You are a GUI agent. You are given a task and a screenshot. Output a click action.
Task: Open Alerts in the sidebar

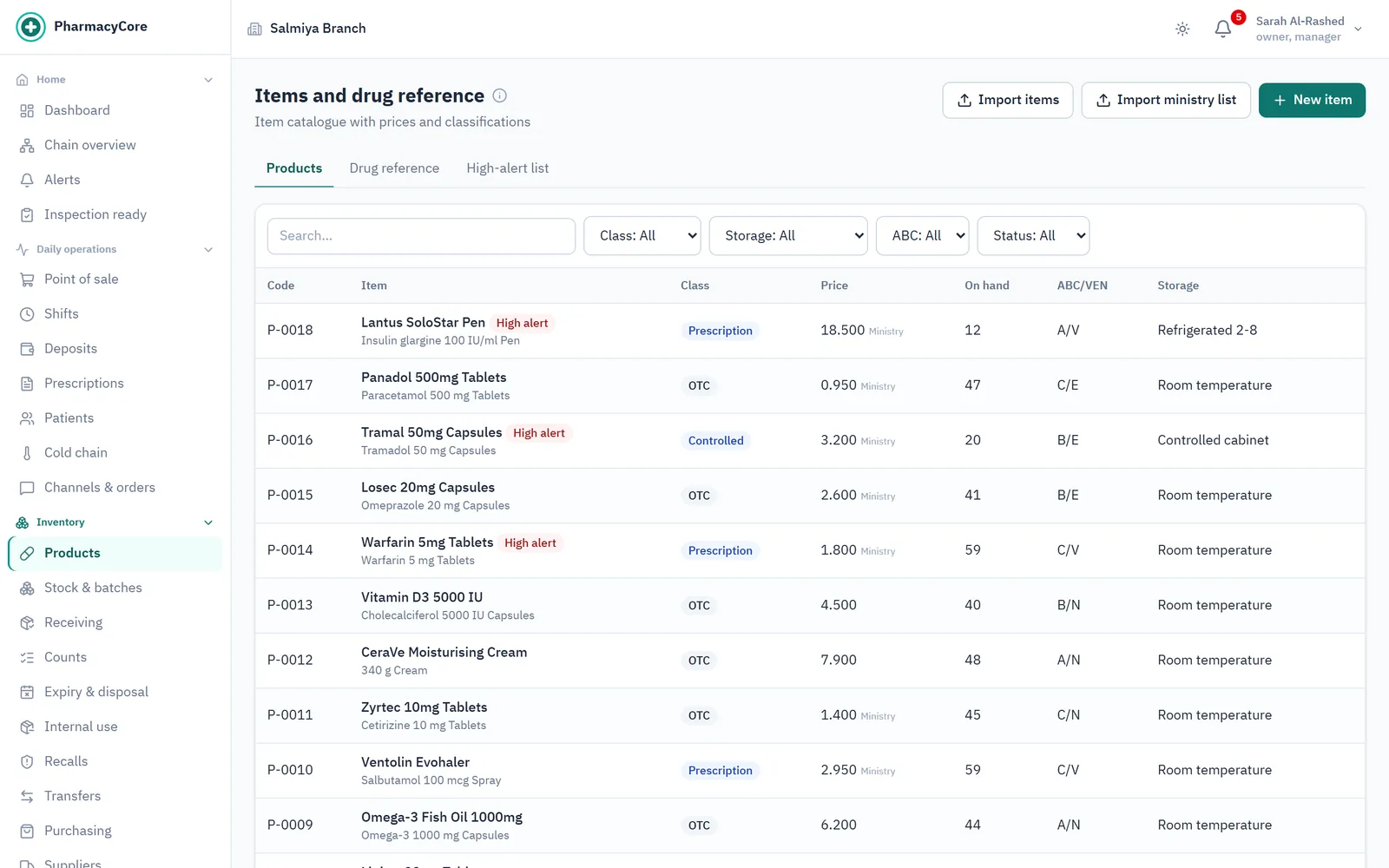tap(115, 180)
